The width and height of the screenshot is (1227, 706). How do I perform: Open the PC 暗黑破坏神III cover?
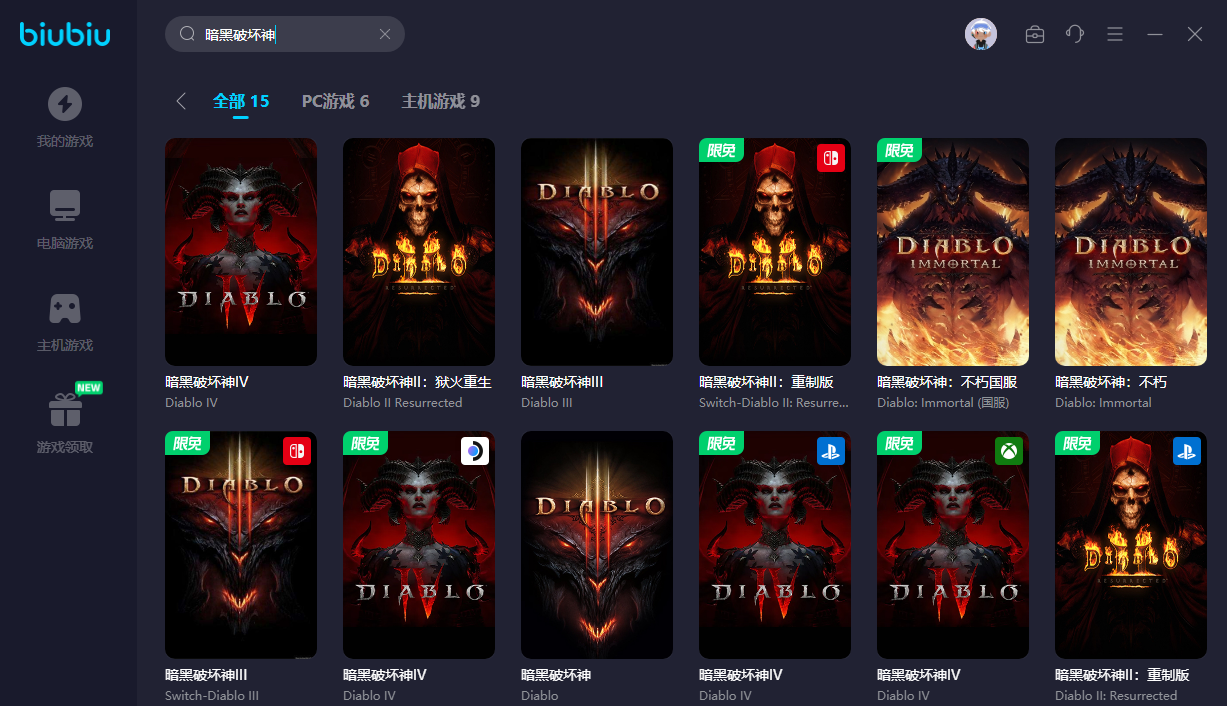pyautogui.click(x=597, y=252)
